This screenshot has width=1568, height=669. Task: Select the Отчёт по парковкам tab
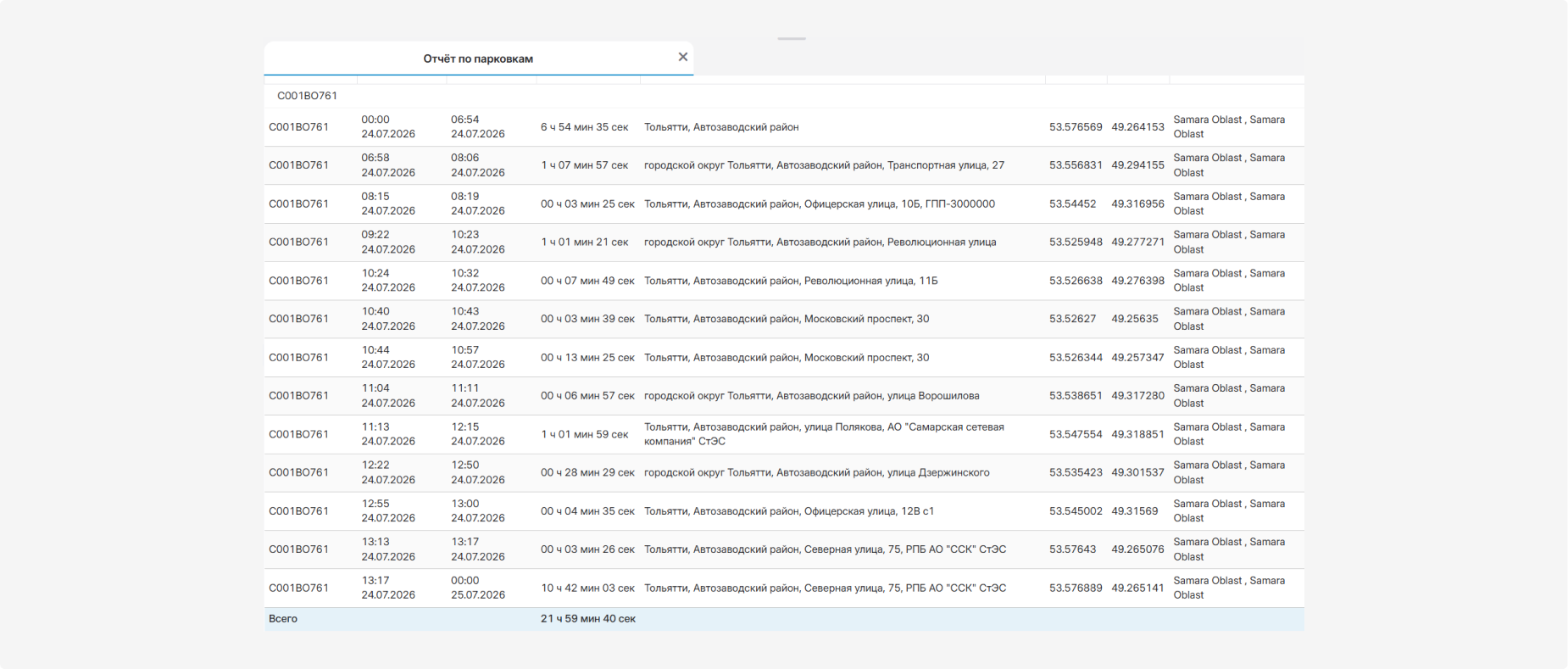(x=478, y=59)
